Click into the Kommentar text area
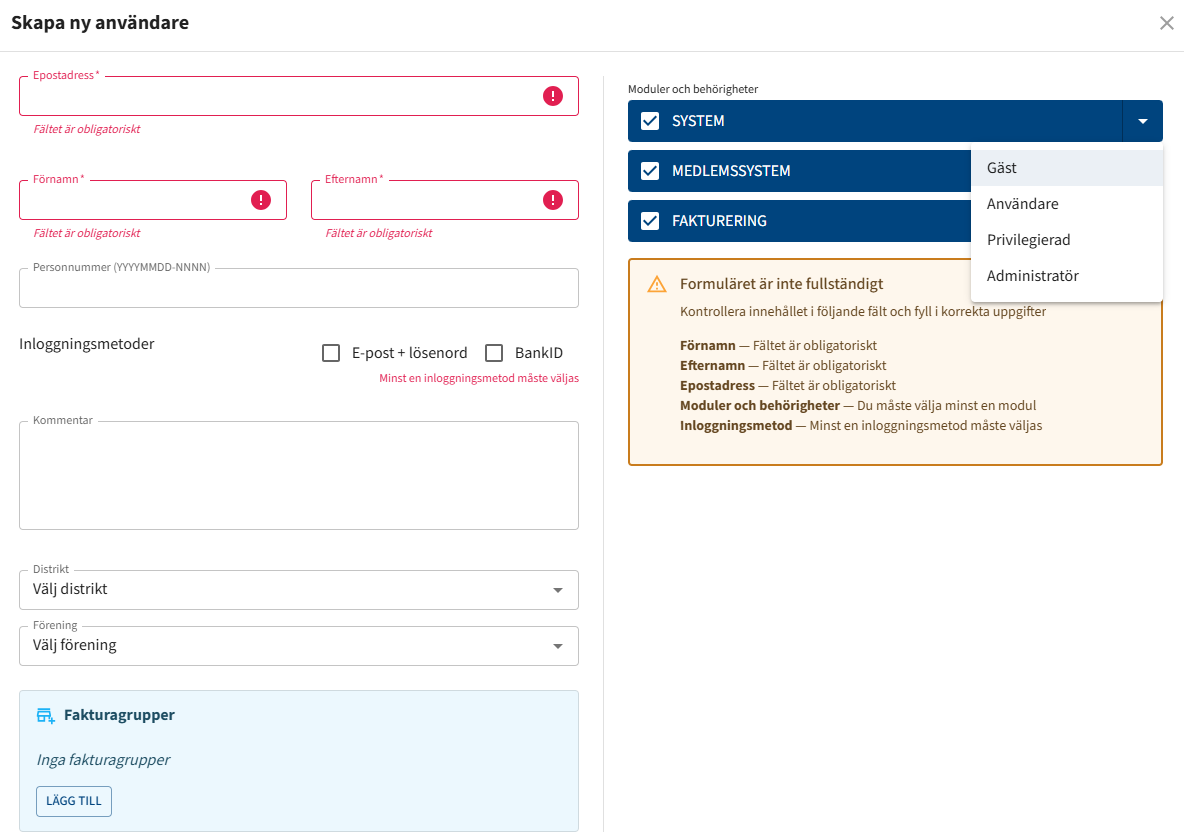This screenshot has width=1184, height=838. coord(299,476)
